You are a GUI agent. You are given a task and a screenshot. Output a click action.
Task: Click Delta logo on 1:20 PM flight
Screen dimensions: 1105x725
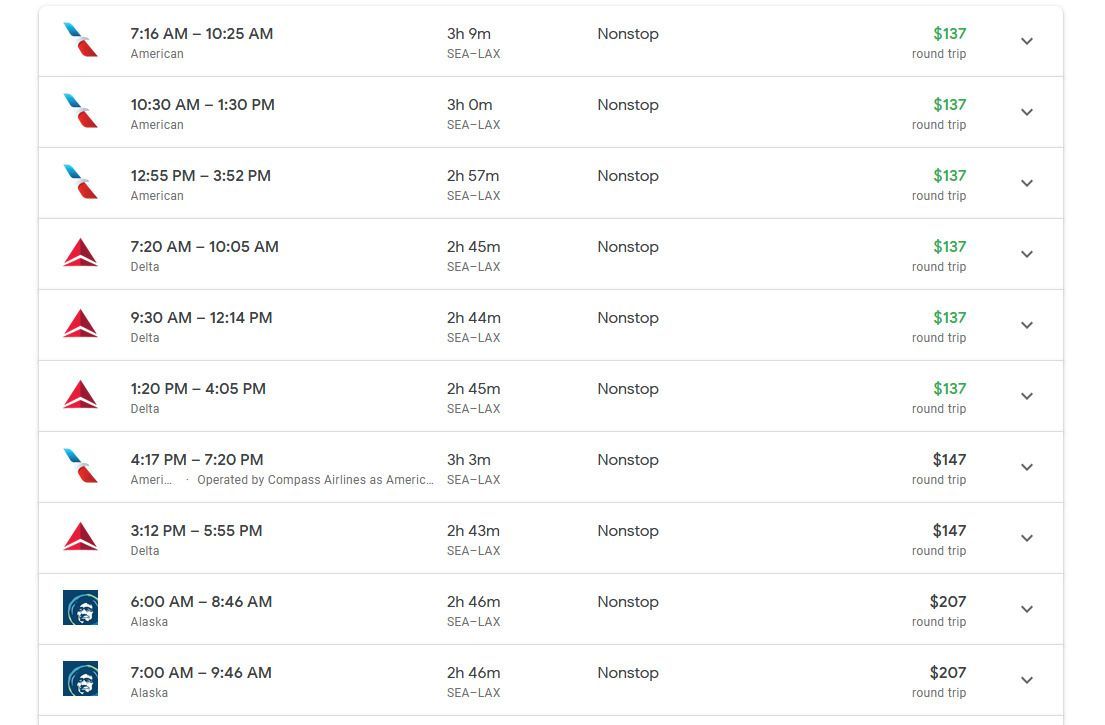[x=80, y=395]
